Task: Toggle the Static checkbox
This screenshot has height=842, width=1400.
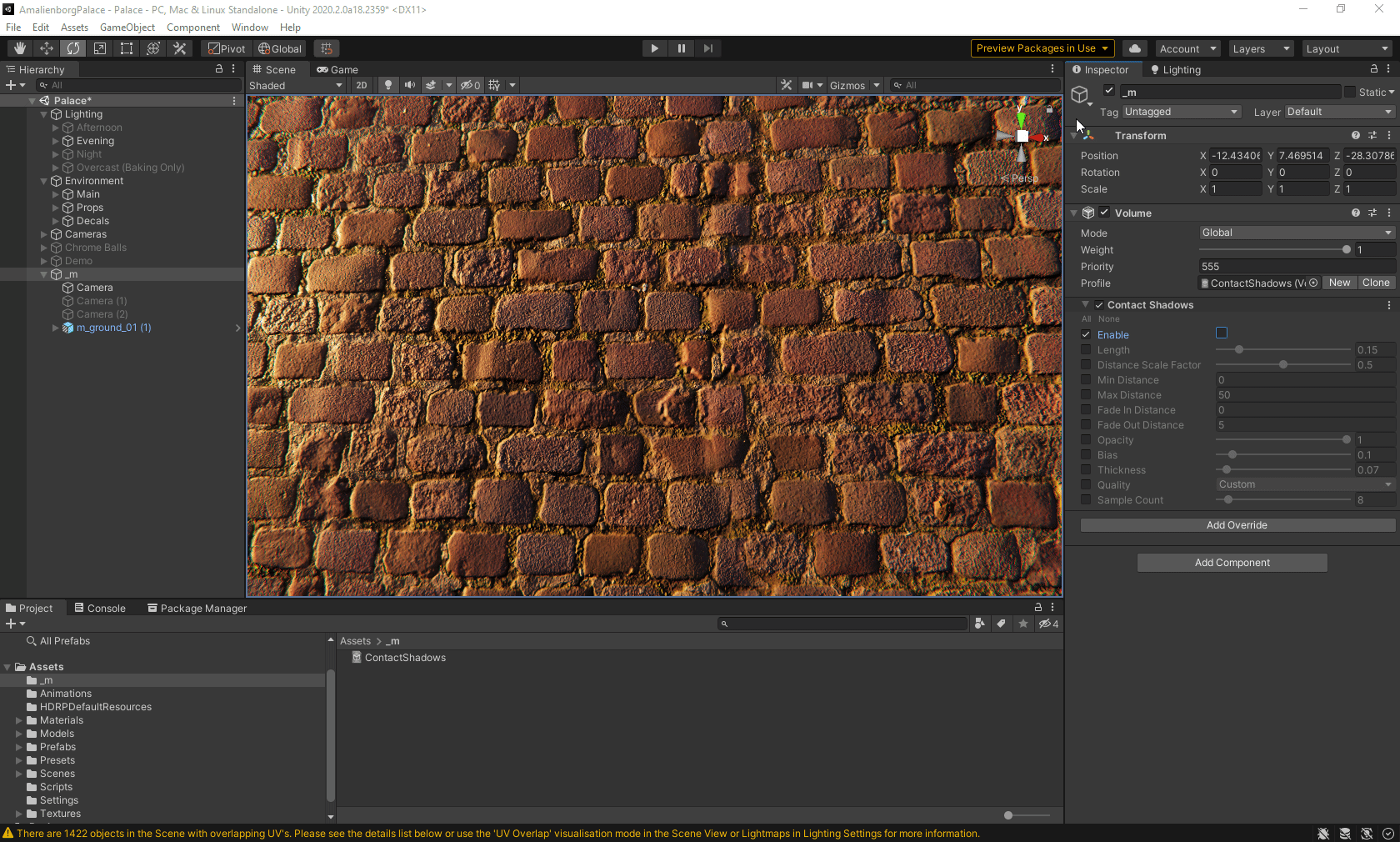Action: click(1349, 93)
